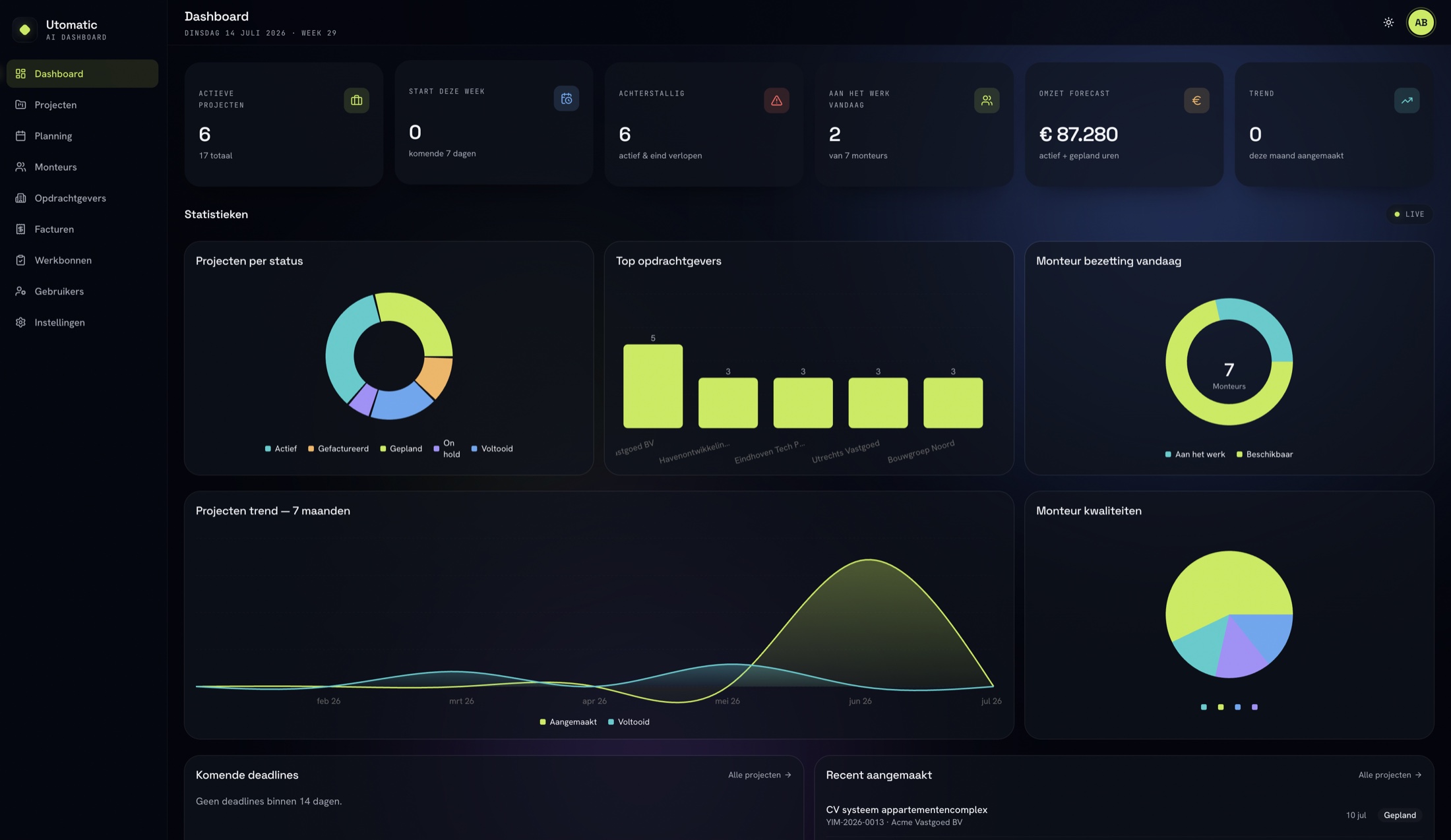Screen dimensions: 1451x840
Task: Click 'Geen deadlines binnen 14 dagen.' text
Action: (268, 802)
